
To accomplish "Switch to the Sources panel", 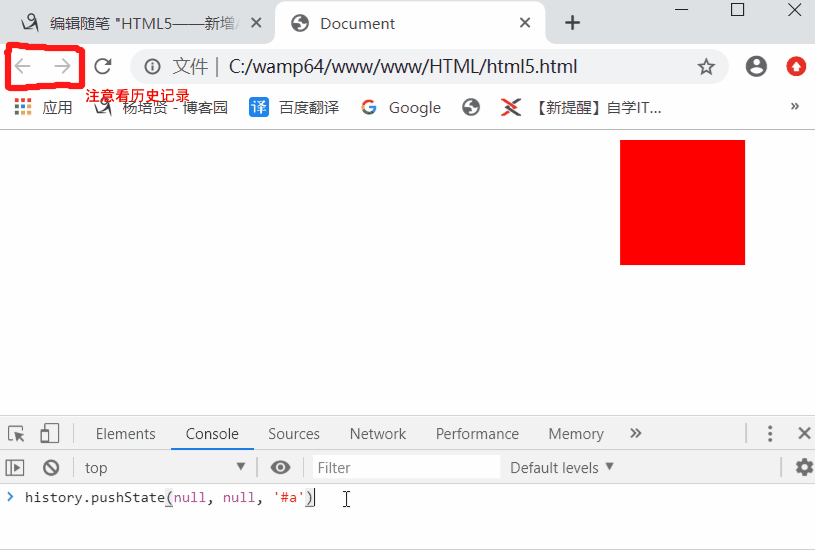I will [294, 434].
